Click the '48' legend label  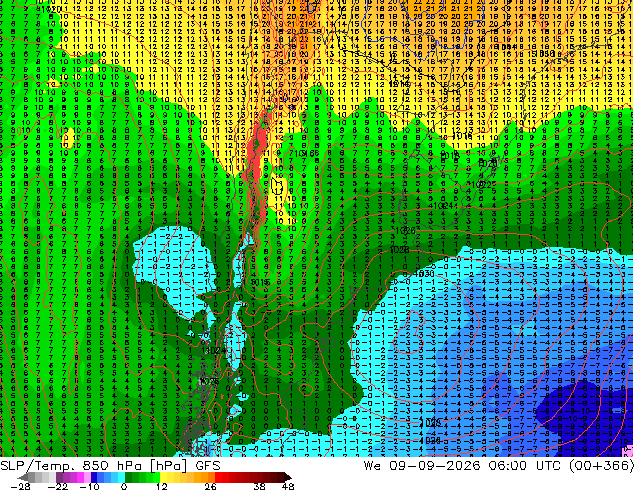coord(288,486)
